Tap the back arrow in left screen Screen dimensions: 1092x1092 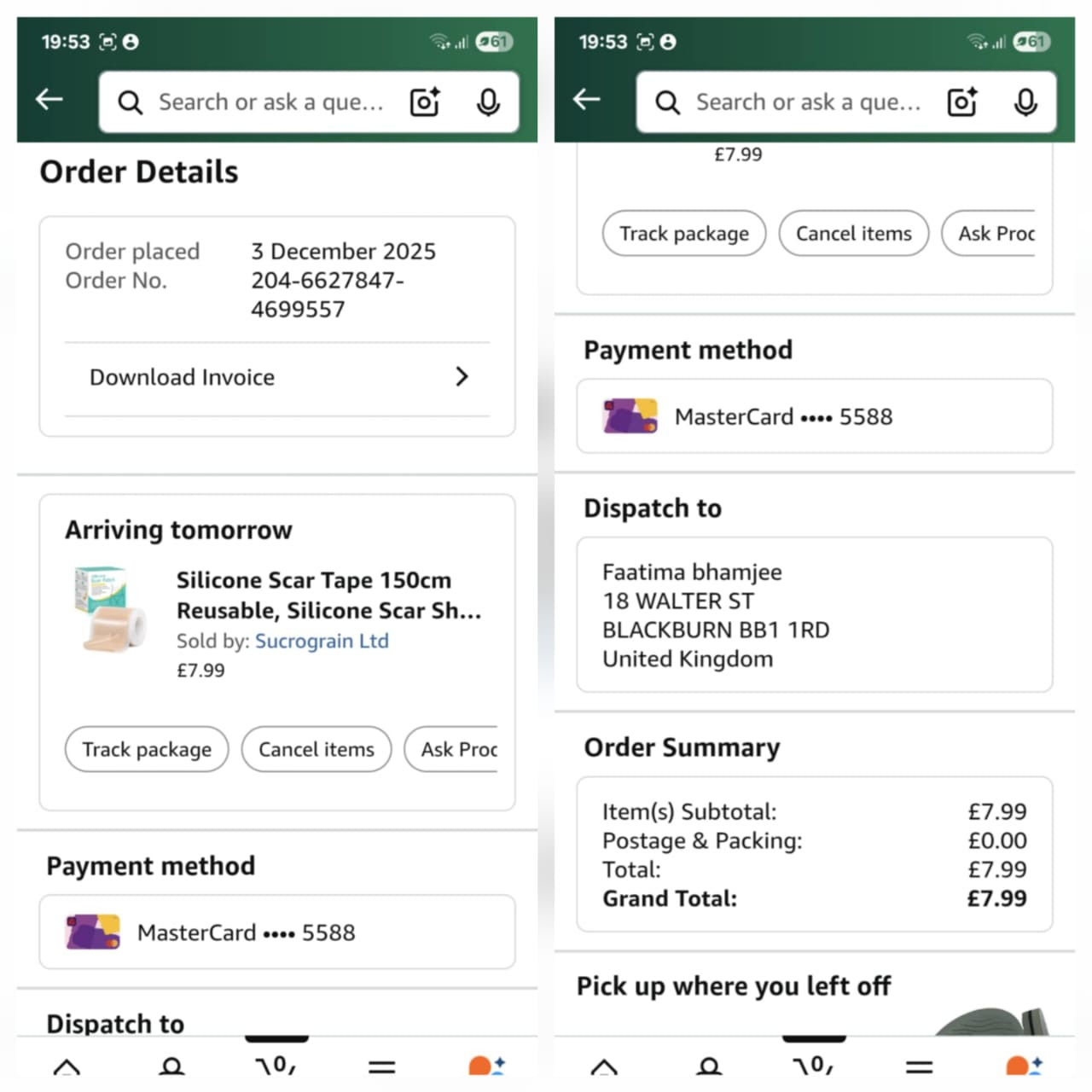[49, 100]
